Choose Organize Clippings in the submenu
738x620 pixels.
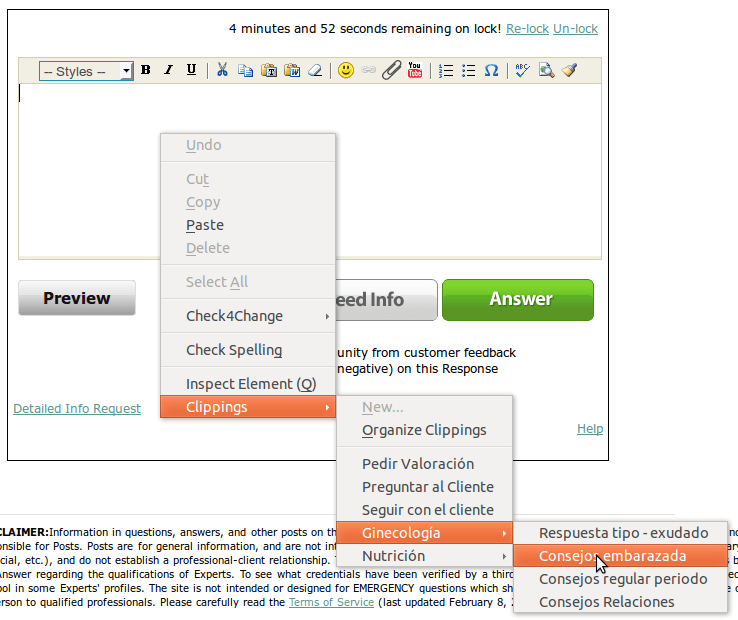[424, 430]
